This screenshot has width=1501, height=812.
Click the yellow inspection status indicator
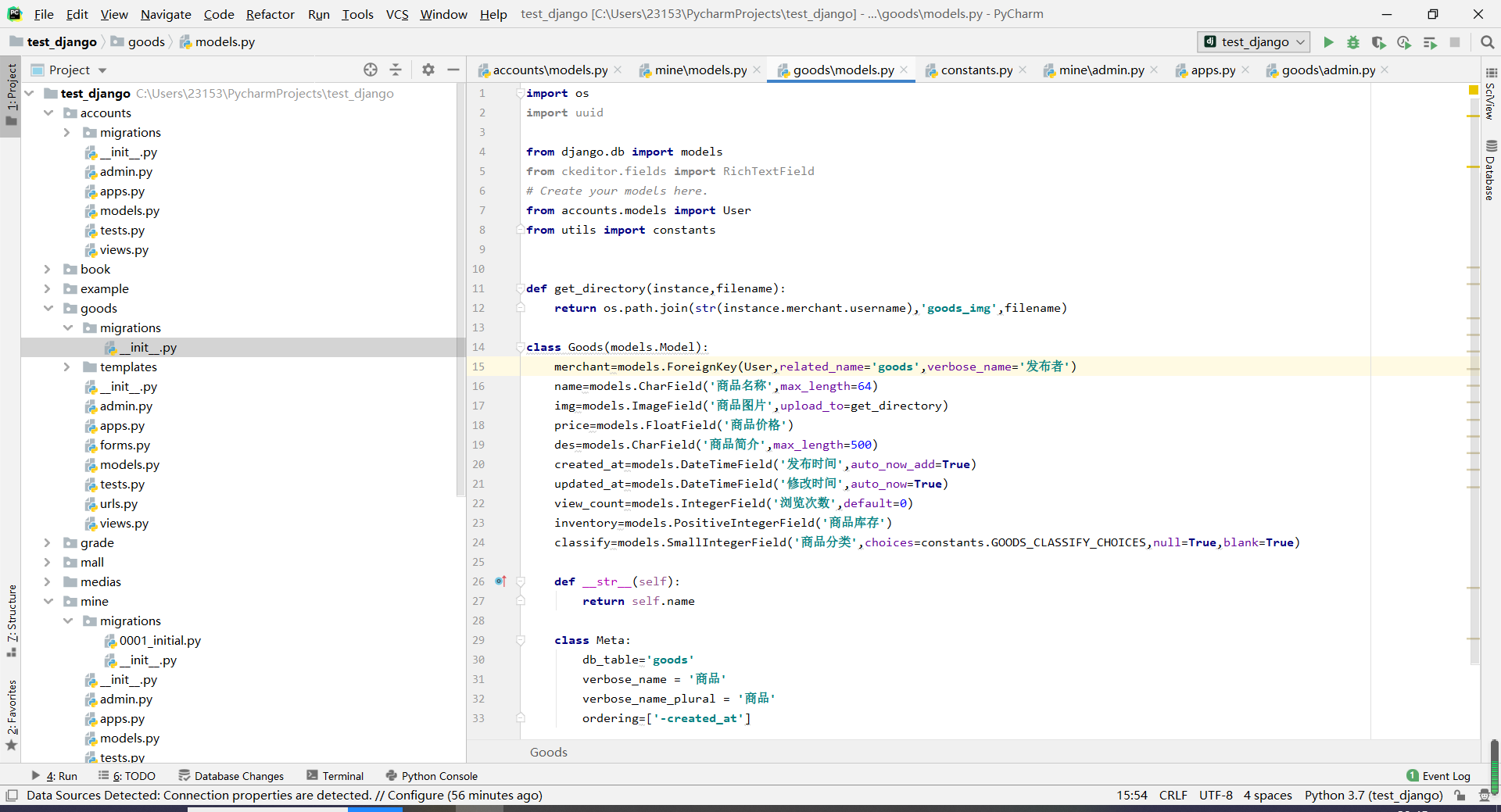(1474, 91)
